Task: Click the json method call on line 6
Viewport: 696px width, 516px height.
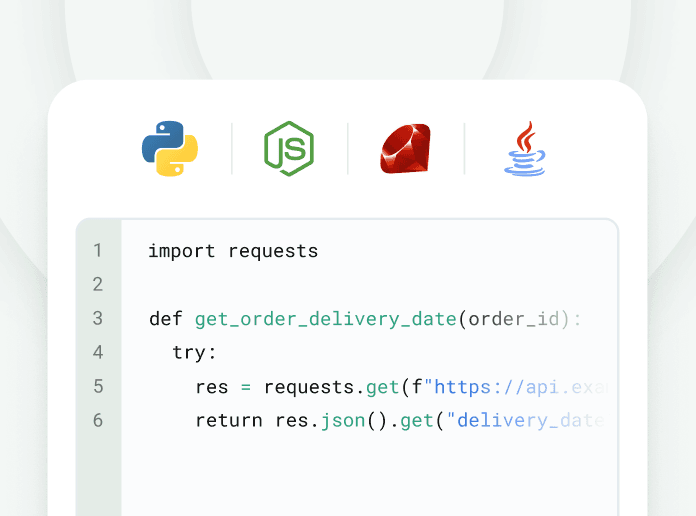Action: (x=342, y=421)
